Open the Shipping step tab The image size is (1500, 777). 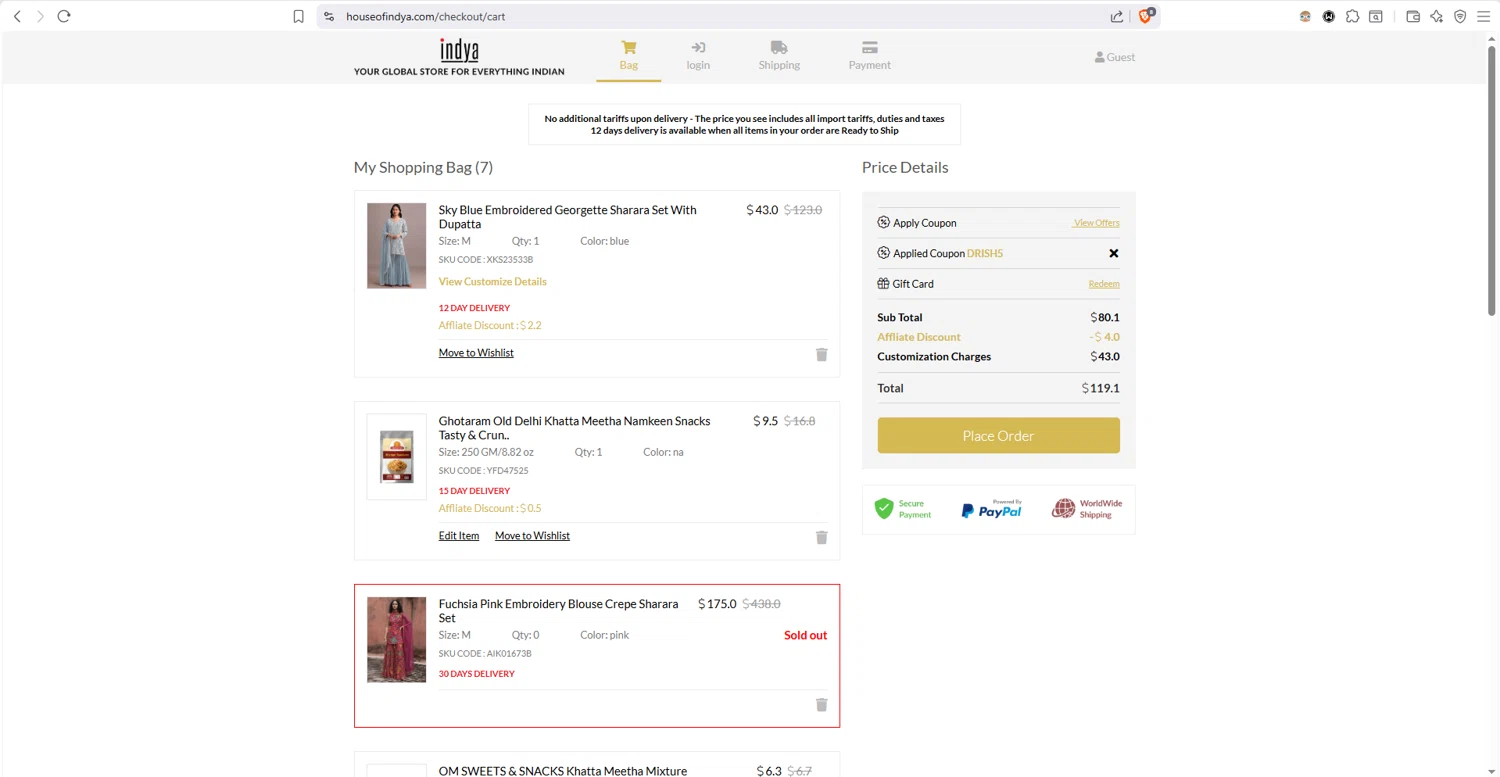tap(779, 56)
